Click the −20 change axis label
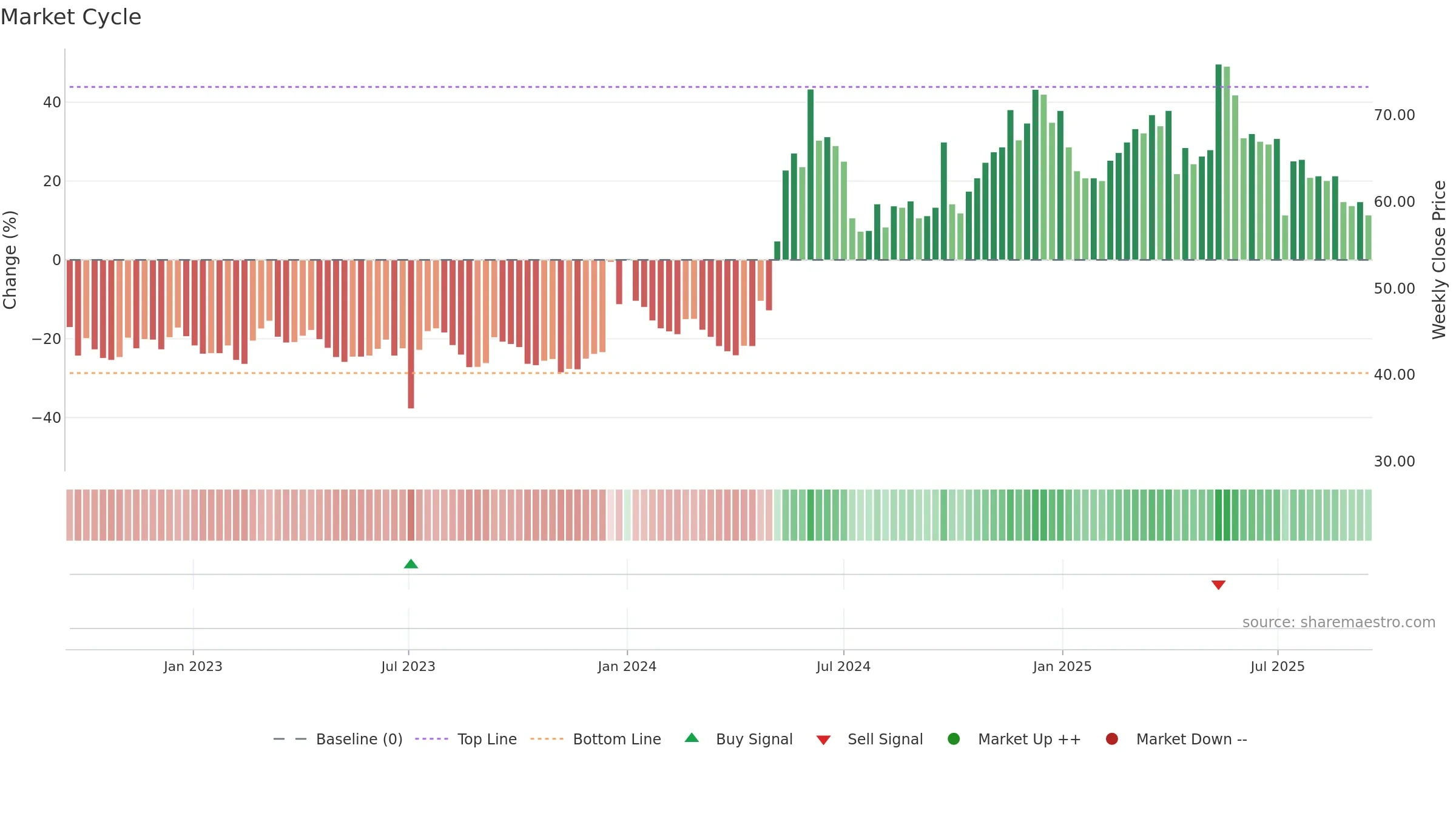Image resolution: width=1456 pixels, height=819 pixels. [x=47, y=339]
